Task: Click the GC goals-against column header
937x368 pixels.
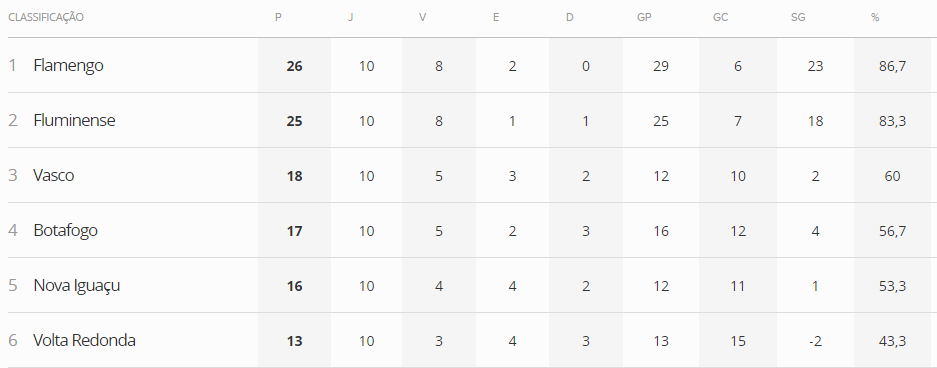Action: [721, 17]
